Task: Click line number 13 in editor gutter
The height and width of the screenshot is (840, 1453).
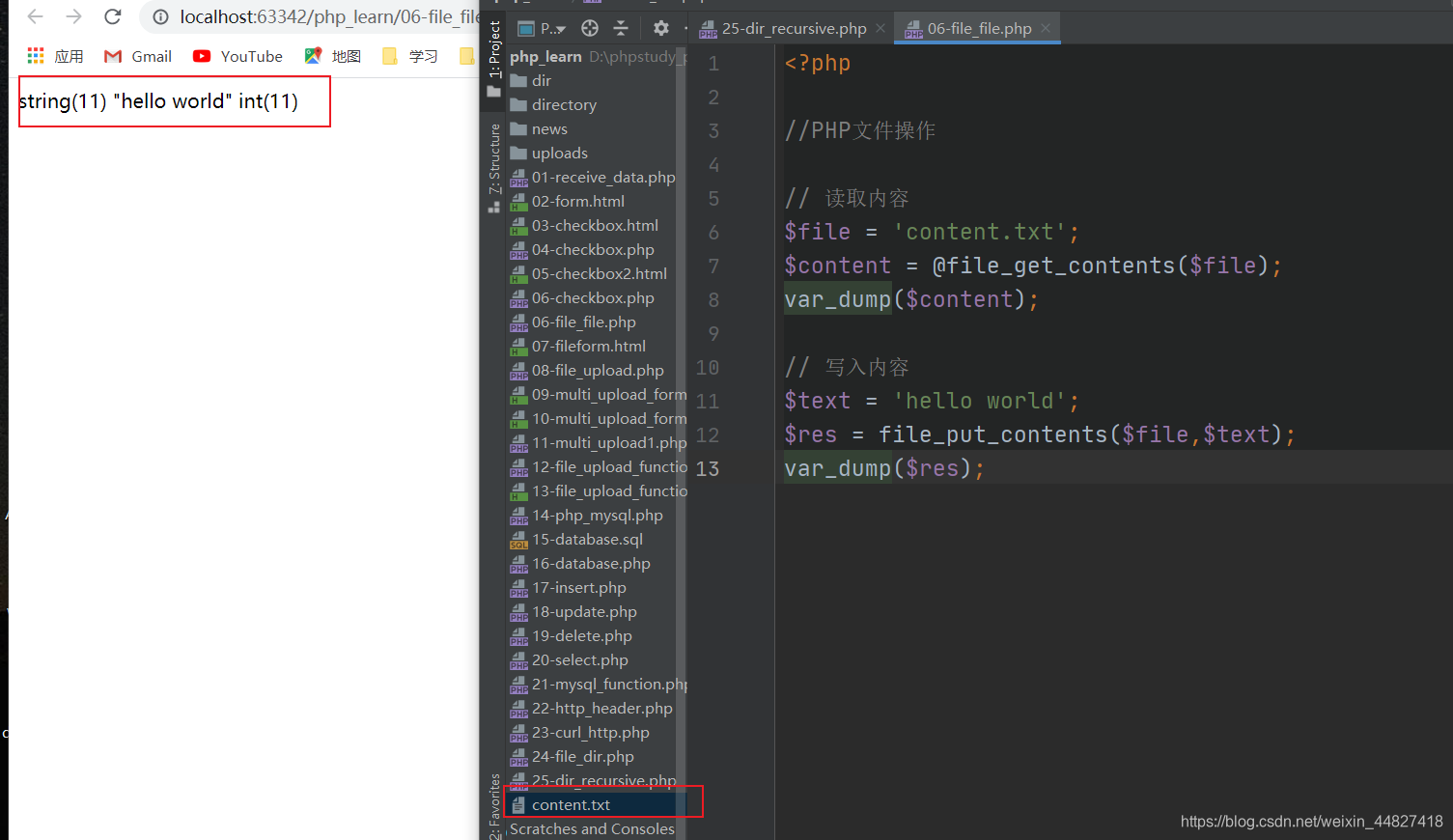Action: click(x=708, y=468)
